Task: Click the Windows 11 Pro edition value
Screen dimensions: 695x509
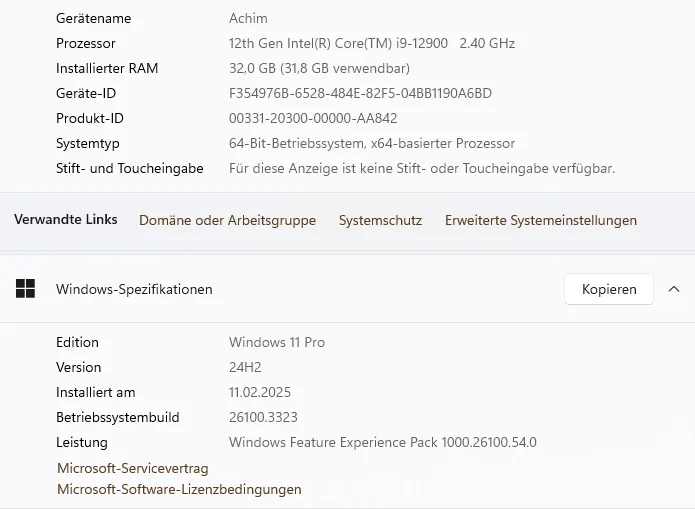Action: [x=277, y=342]
